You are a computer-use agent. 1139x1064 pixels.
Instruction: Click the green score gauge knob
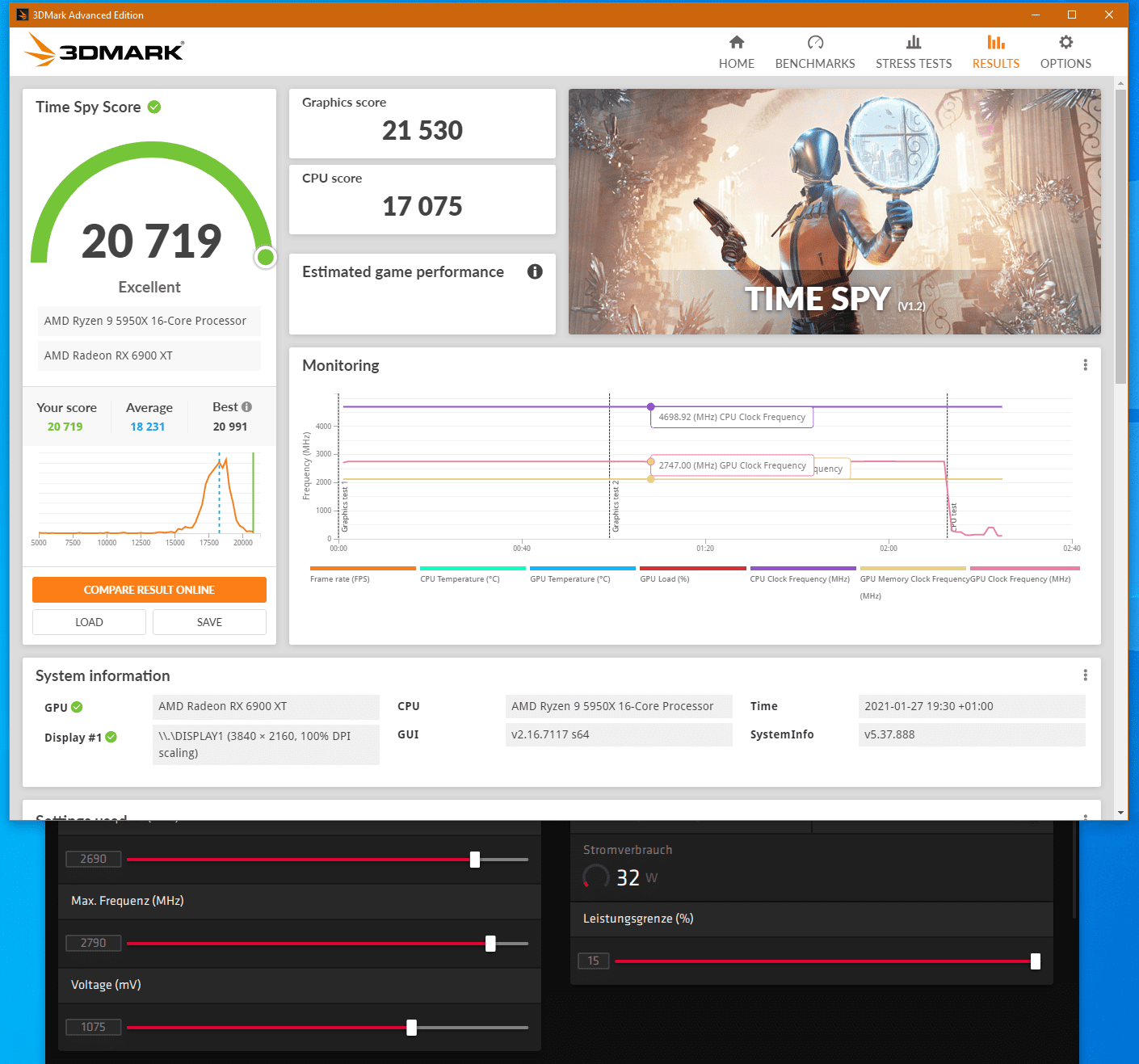tap(265, 258)
